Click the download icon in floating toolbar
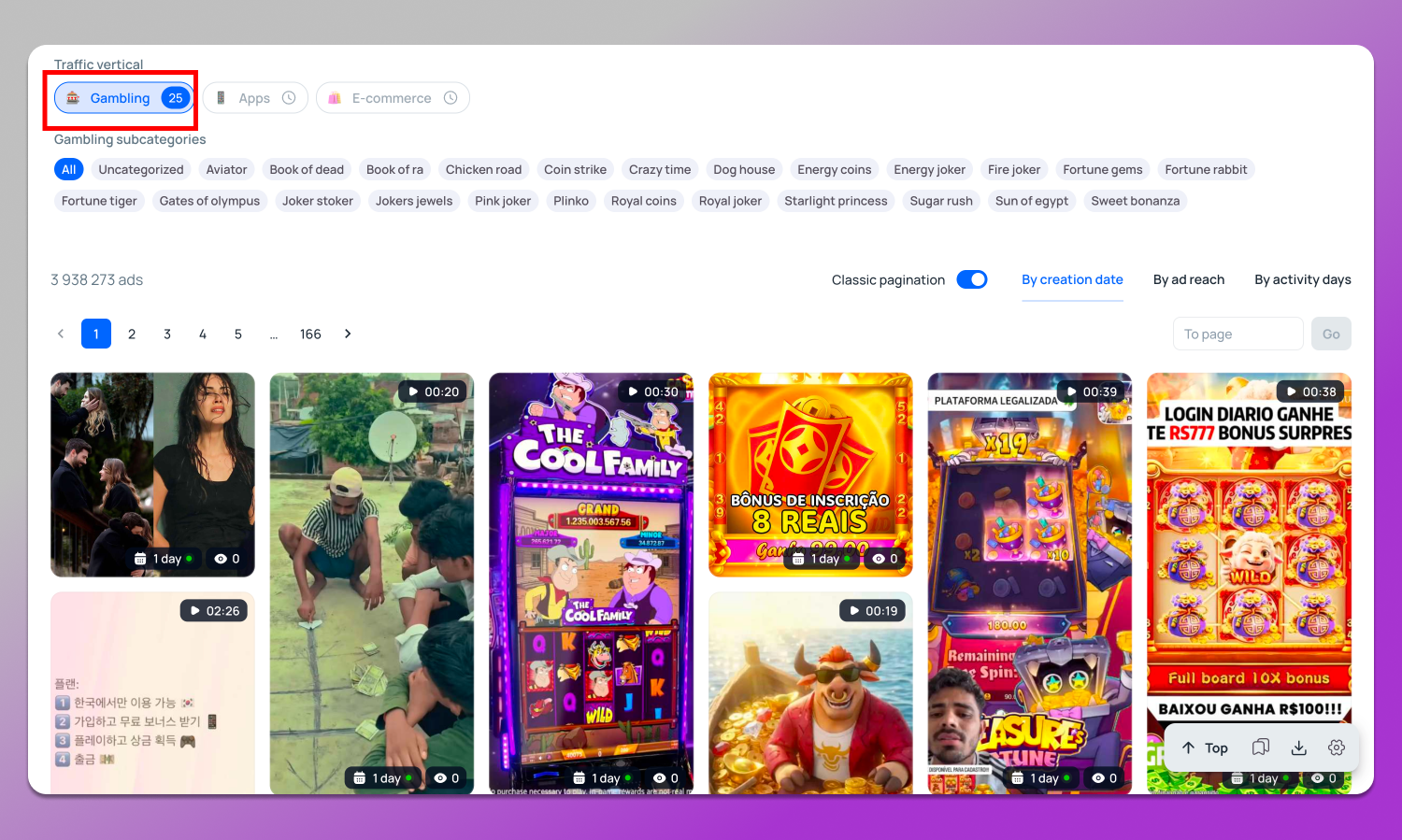The width and height of the screenshot is (1402, 840). coord(1298,747)
